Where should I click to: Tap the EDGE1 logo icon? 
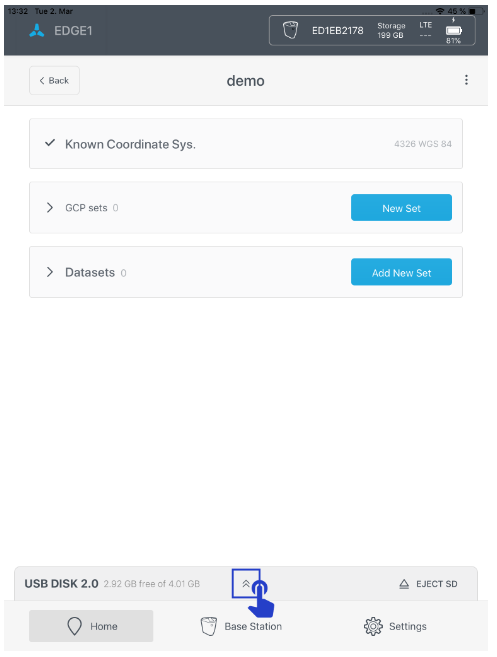37,31
